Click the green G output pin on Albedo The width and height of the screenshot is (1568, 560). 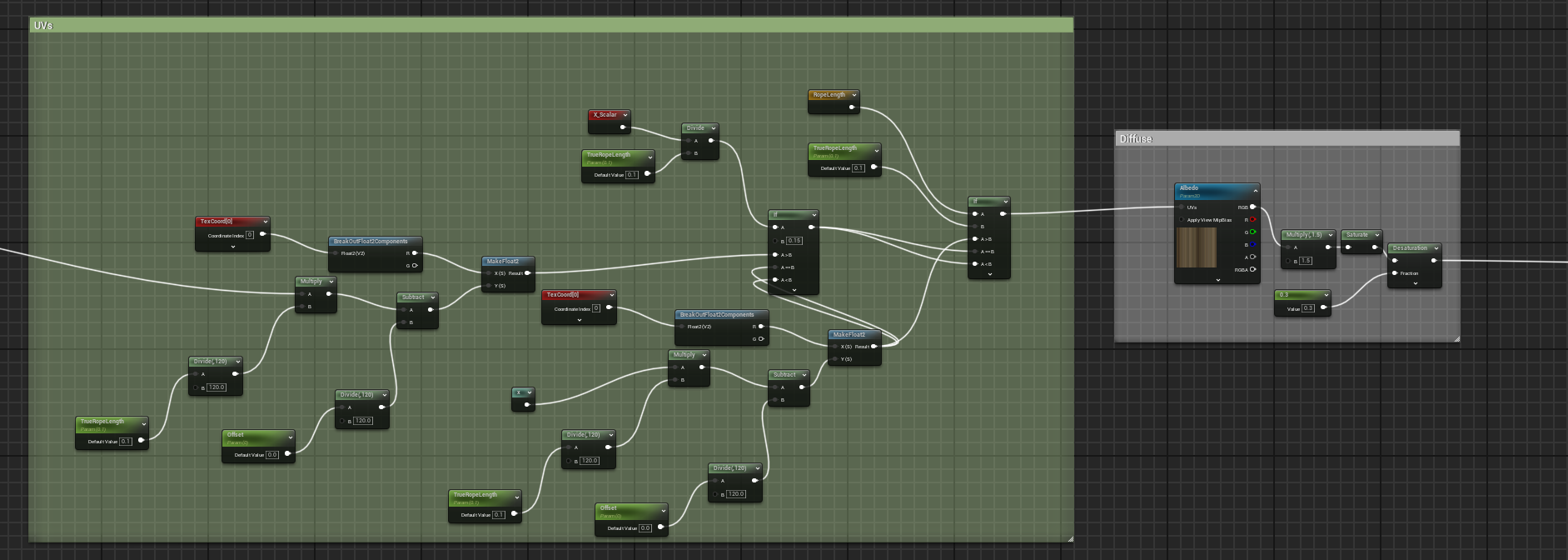pyautogui.click(x=1252, y=232)
